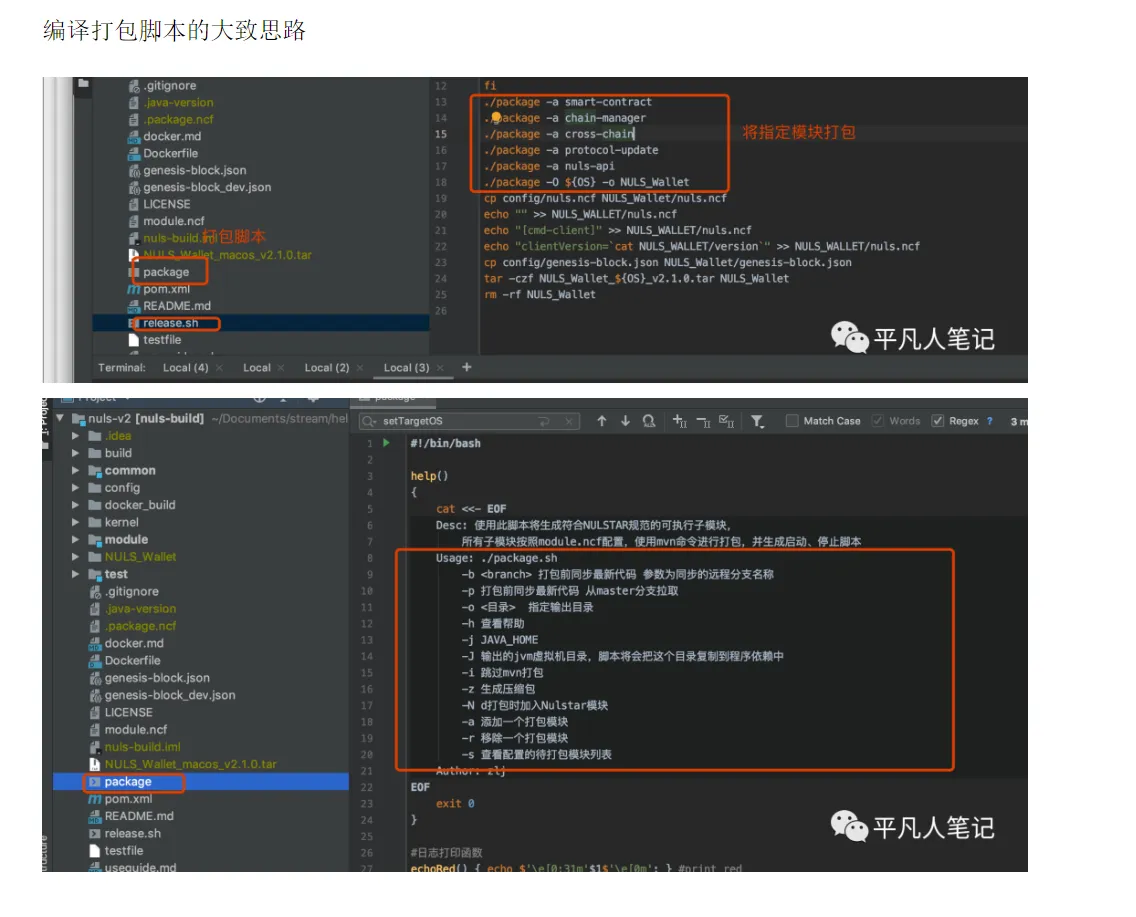
Task: Click code line './package -a smart-contract'
Action: (568, 102)
